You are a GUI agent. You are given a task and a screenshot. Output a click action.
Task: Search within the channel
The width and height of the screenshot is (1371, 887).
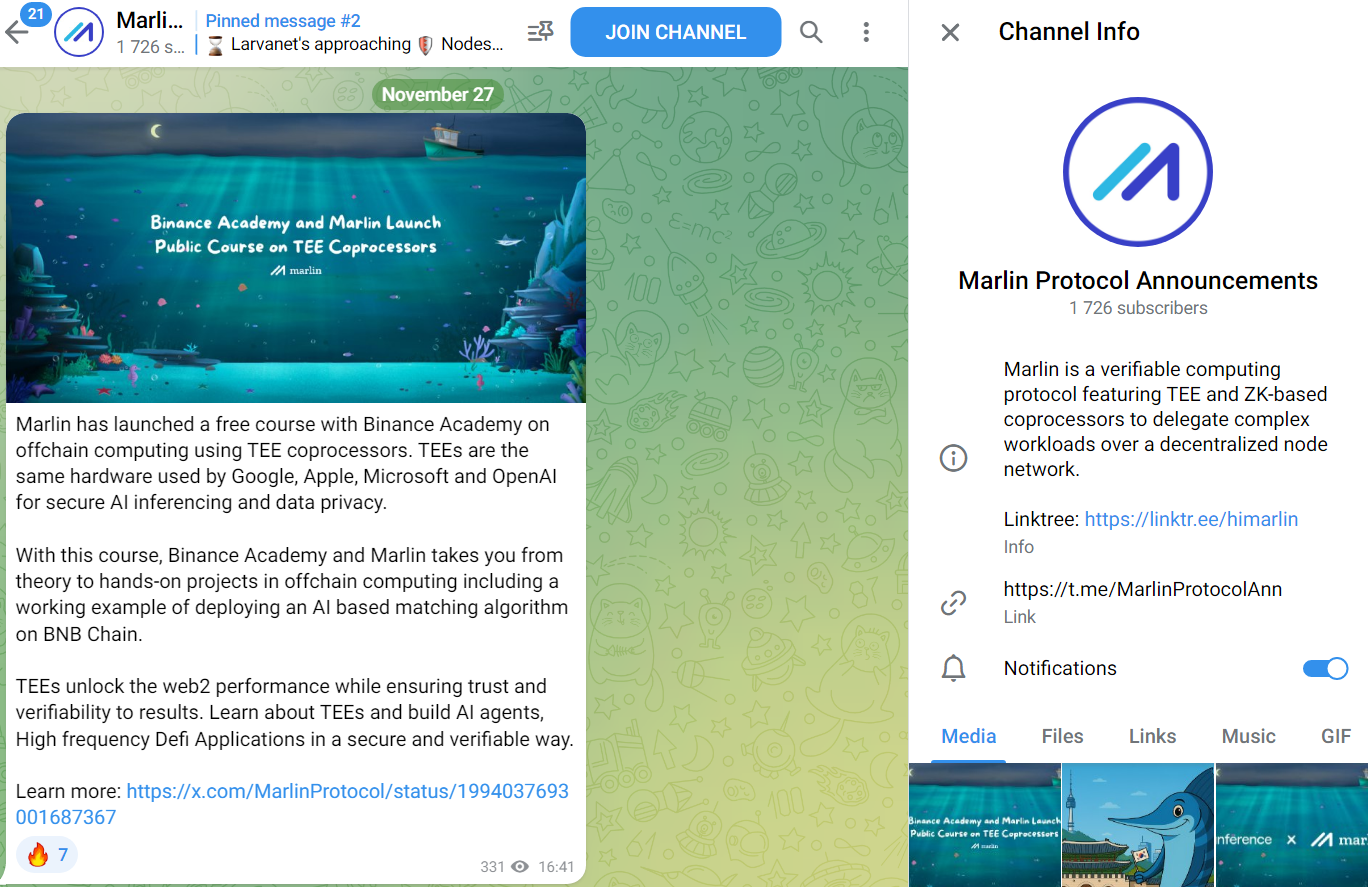(811, 32)
